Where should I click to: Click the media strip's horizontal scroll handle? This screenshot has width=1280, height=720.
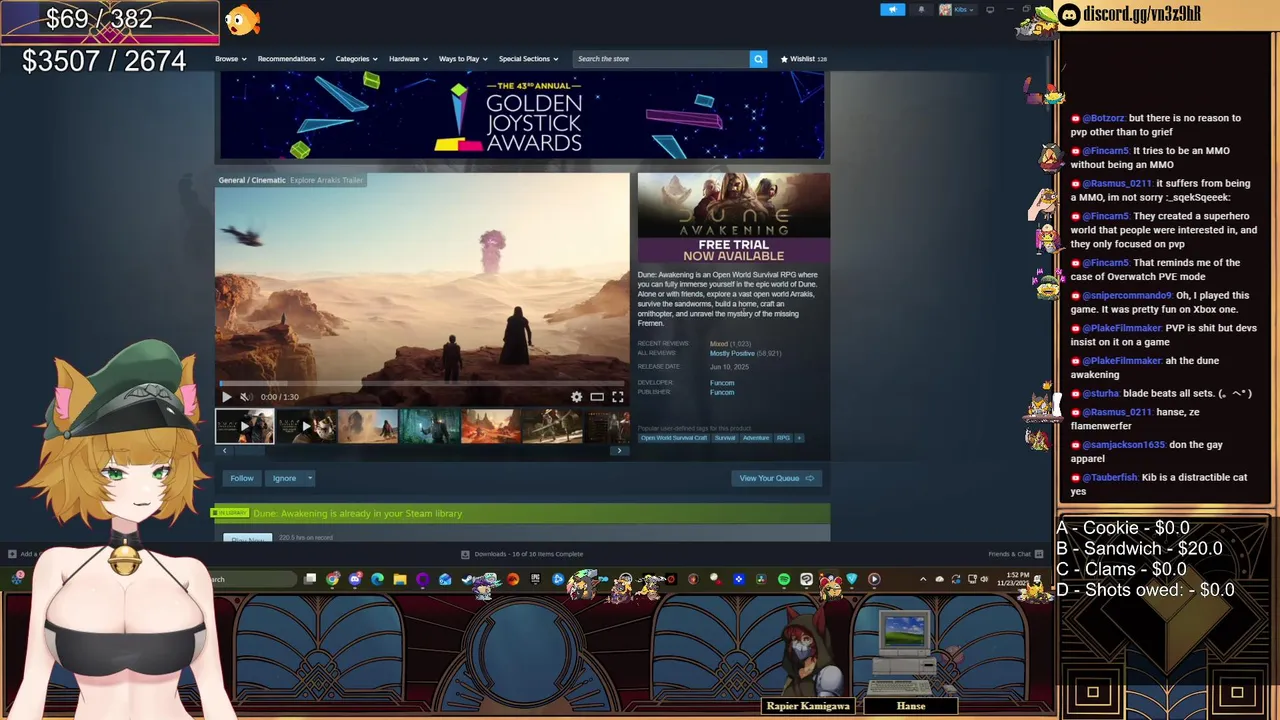coord(249,451)
